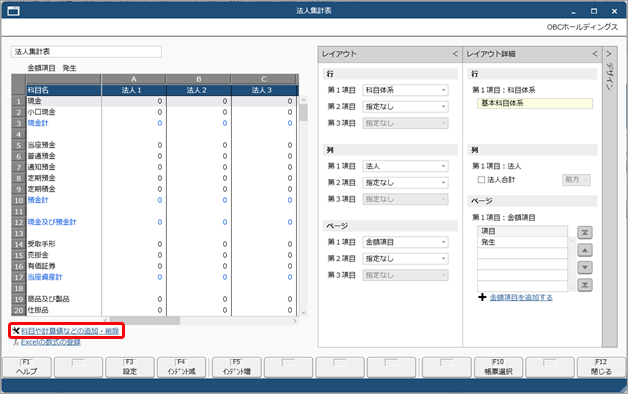Move selected amount item down

coord(585,267)
